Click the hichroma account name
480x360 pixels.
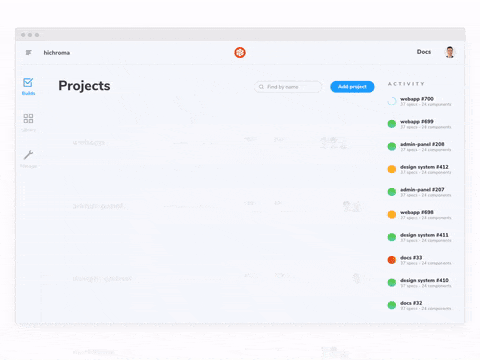[57, 53]
